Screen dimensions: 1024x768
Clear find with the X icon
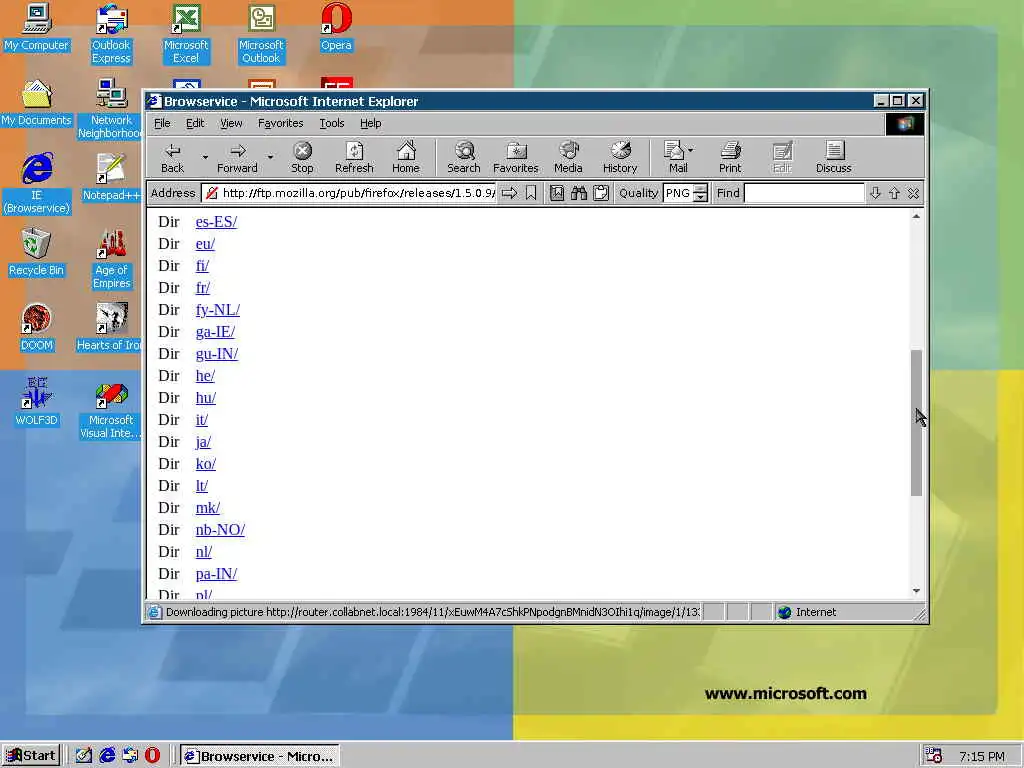(x=913, y=193)
